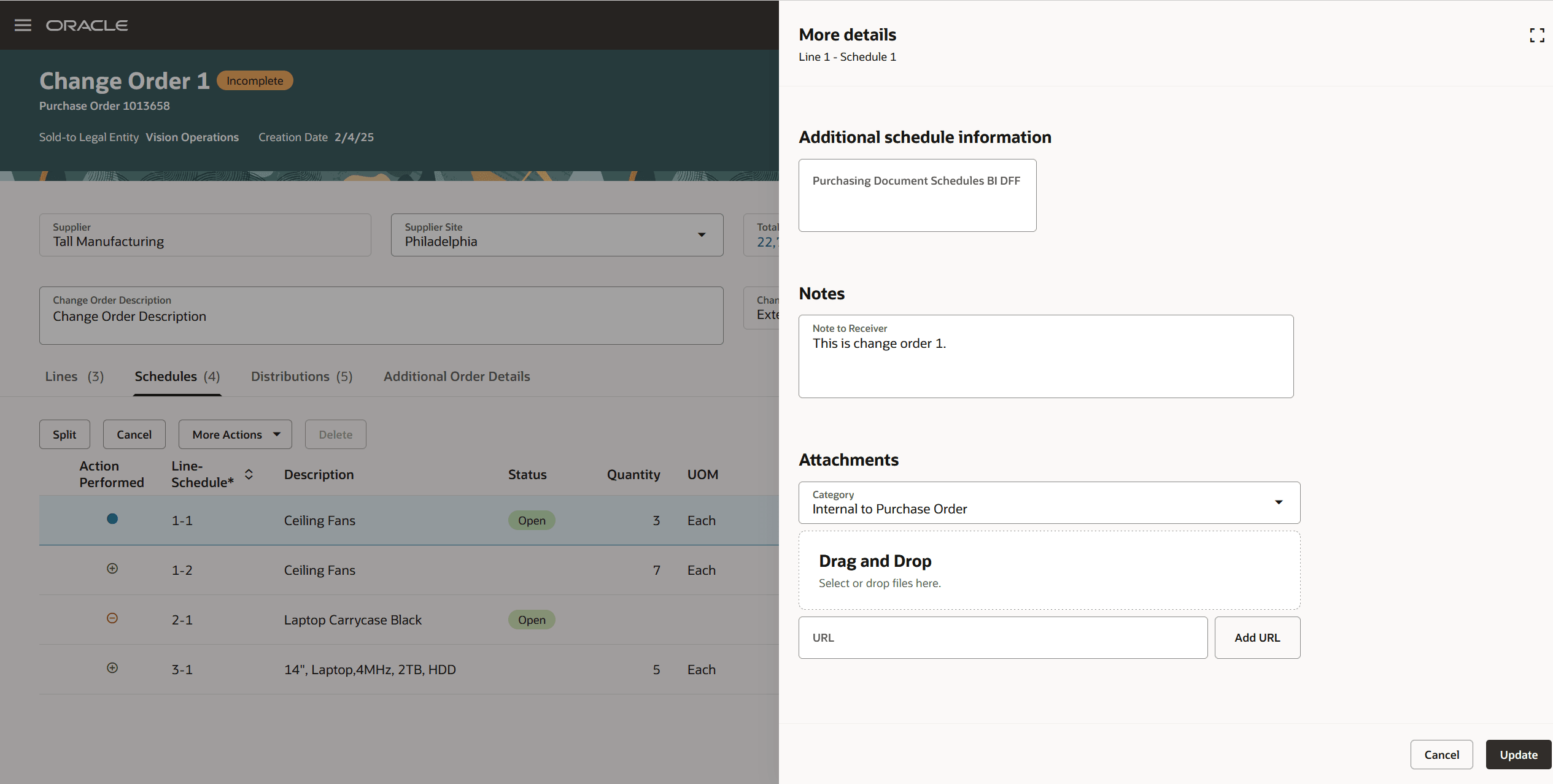Viewport: 1553px width, 784px height.
Task: Switch to the Distributions tab
Action: coord(301,377)
